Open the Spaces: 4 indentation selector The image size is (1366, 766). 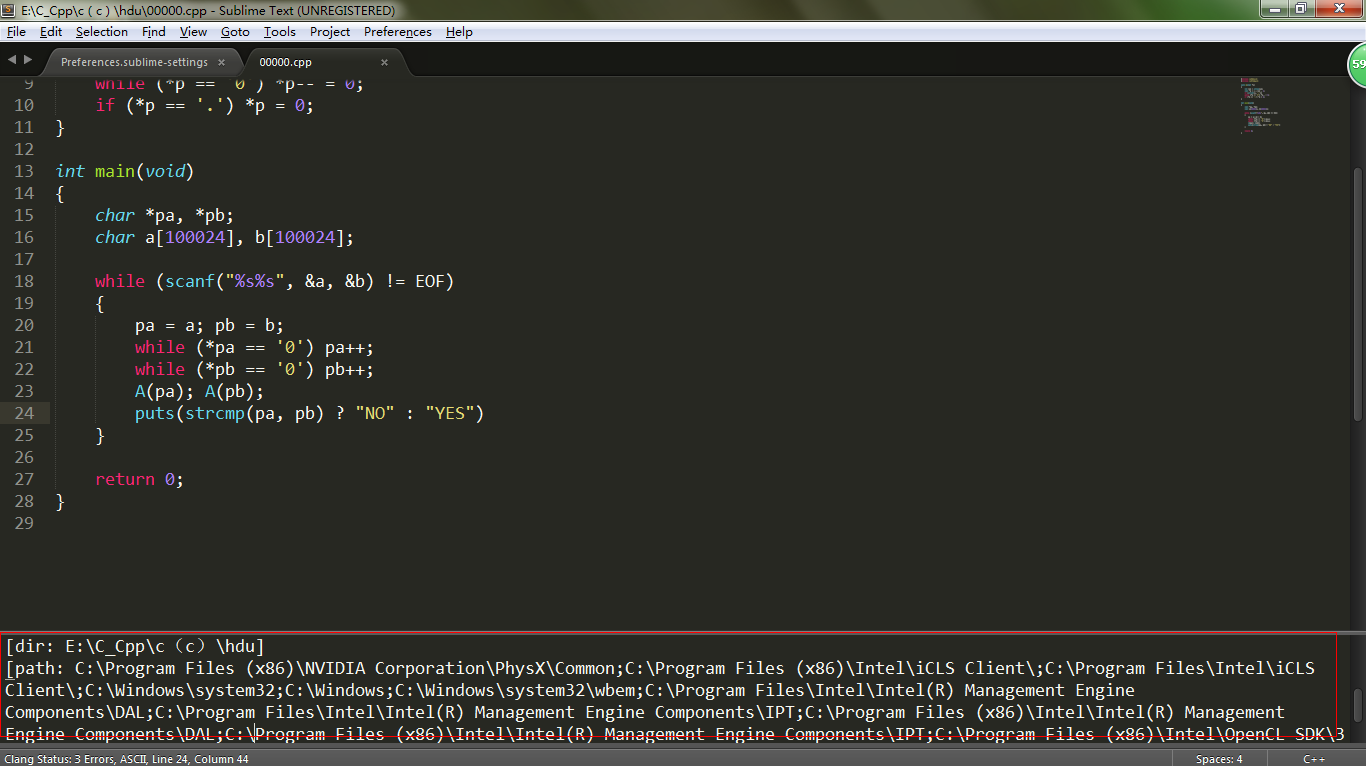pyautogui.click(x=1219, y=759)
